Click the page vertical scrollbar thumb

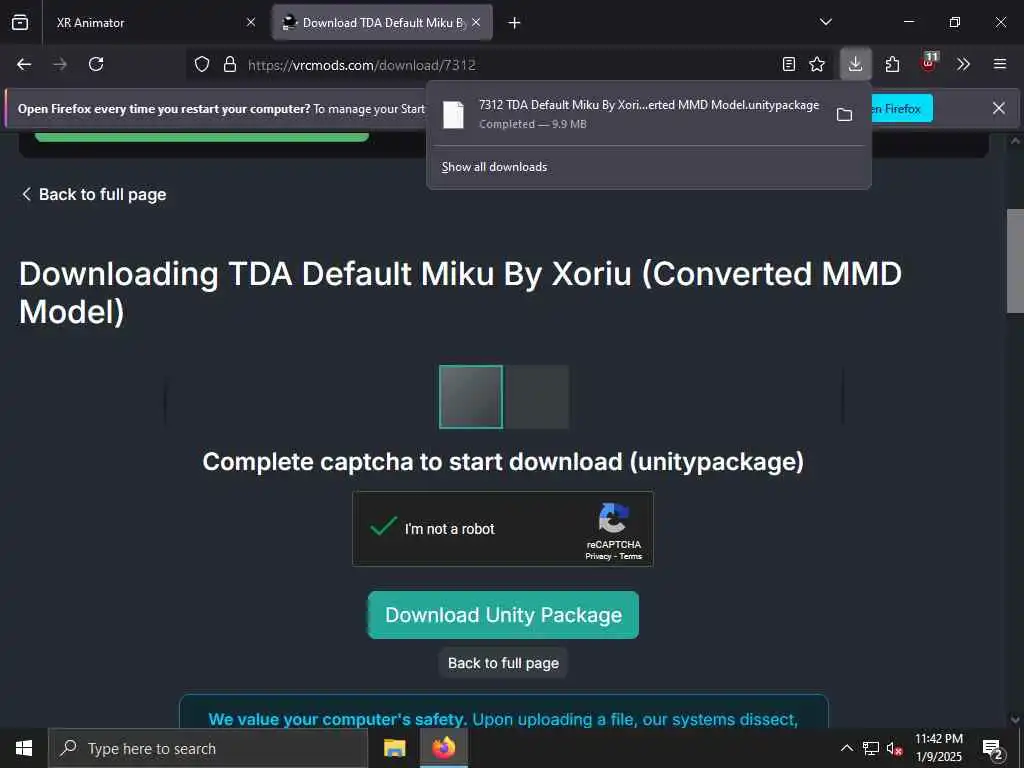tap(1015, 261)
